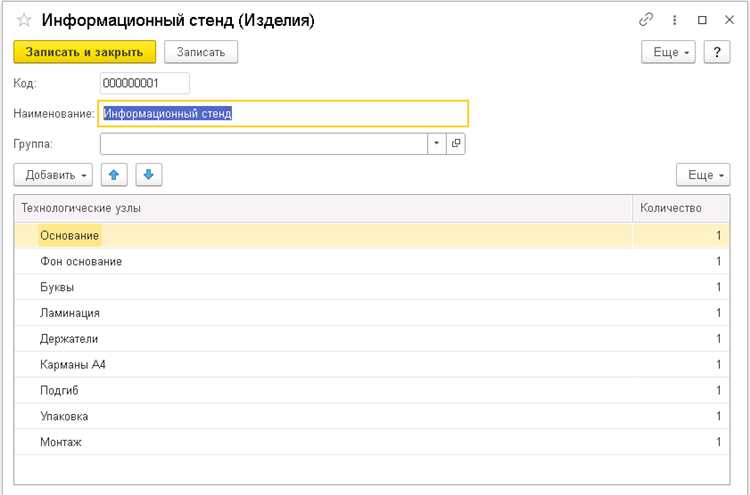Sort by Количество column header
The width and height of the screenshot is (750, 495).
(x=681, y=209)
